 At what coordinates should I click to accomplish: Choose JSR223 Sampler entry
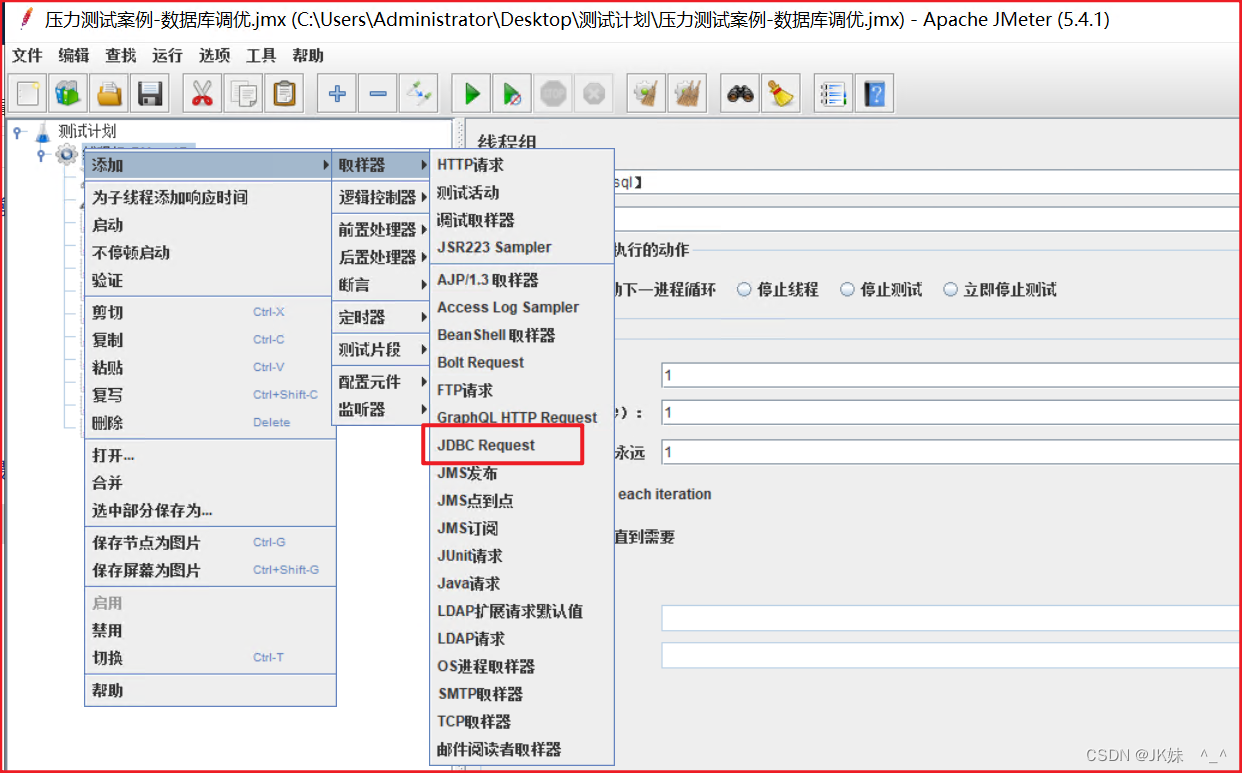[522, 247]
